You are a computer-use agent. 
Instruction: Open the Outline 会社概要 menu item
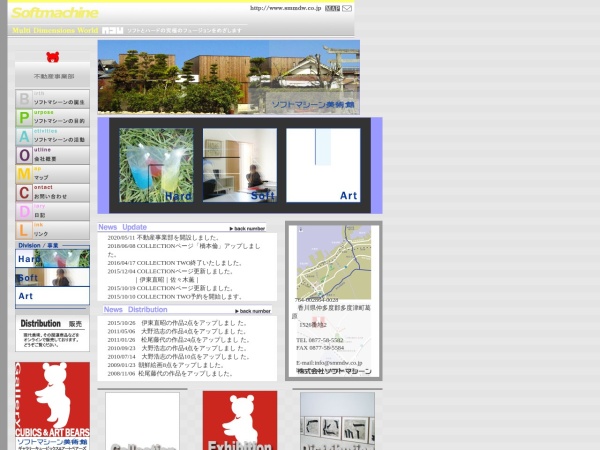(x=53, y=155)
